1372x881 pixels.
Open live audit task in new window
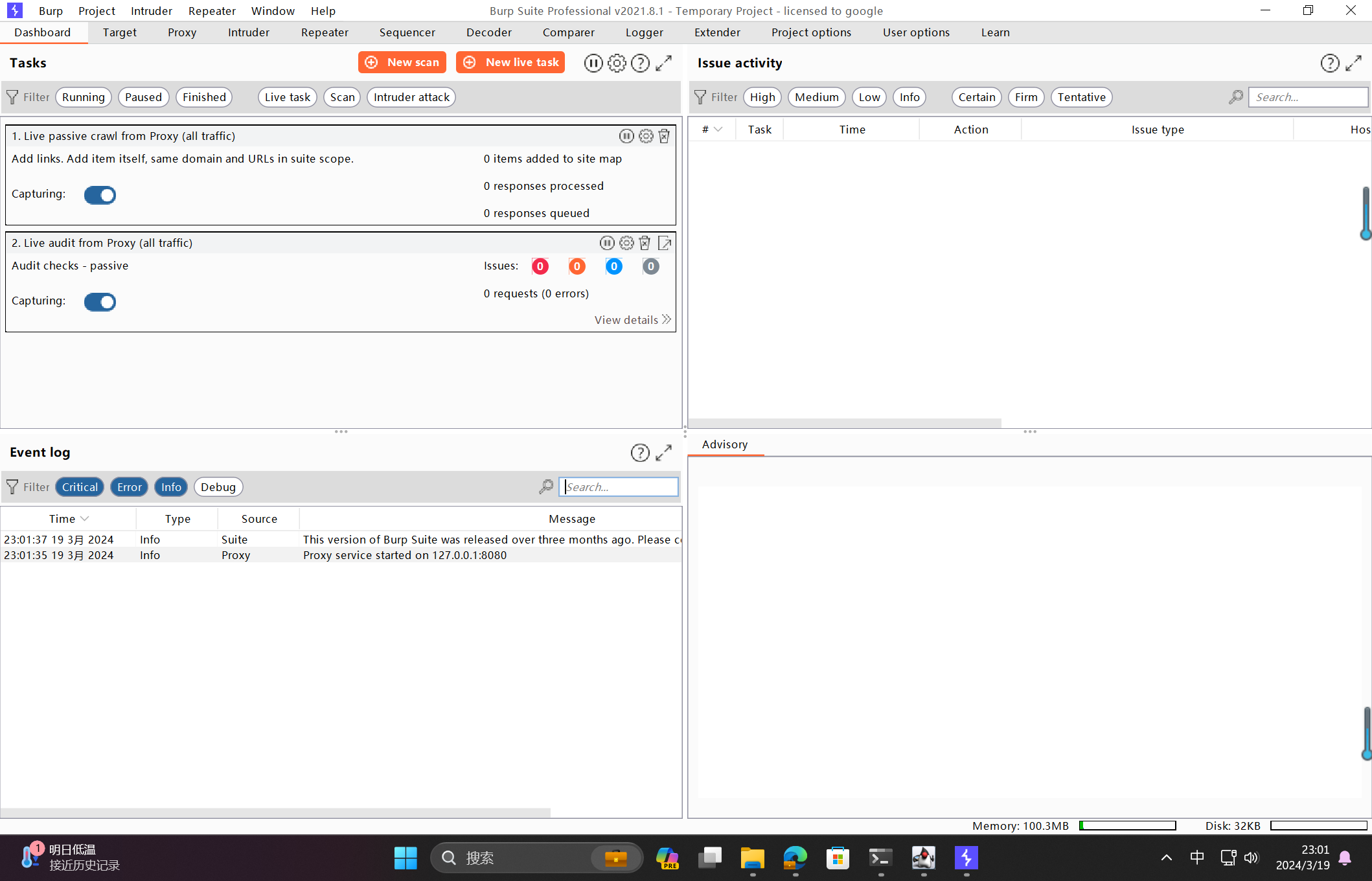[665, 243]
